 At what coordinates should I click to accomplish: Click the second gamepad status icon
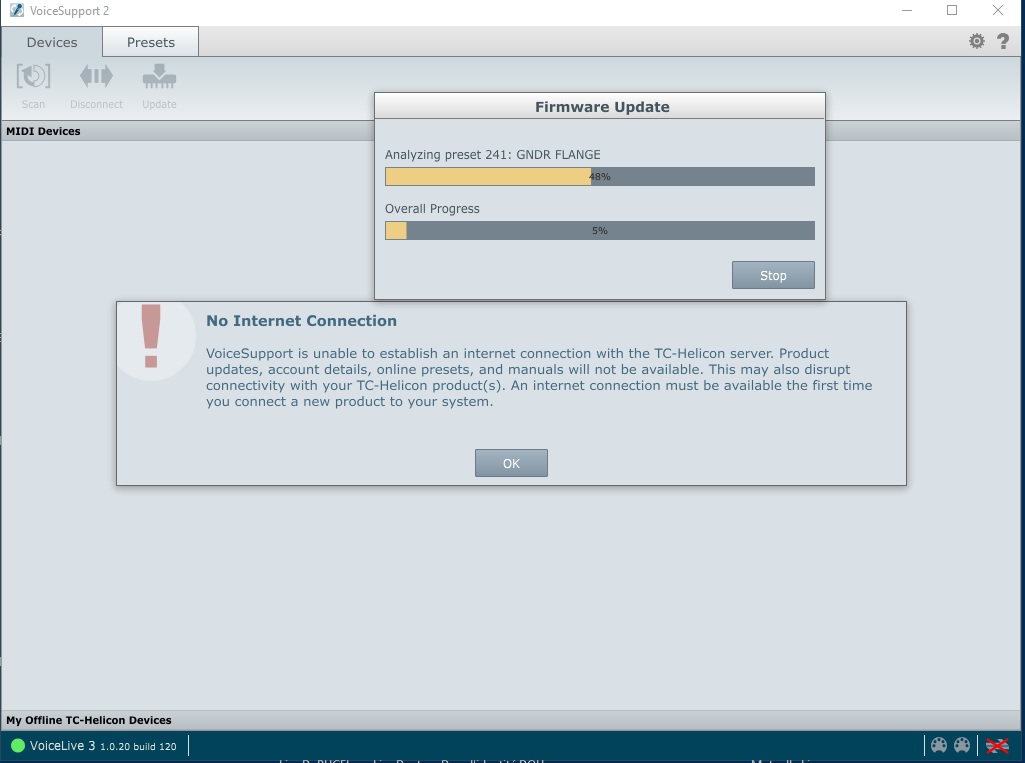coord(962,745)
